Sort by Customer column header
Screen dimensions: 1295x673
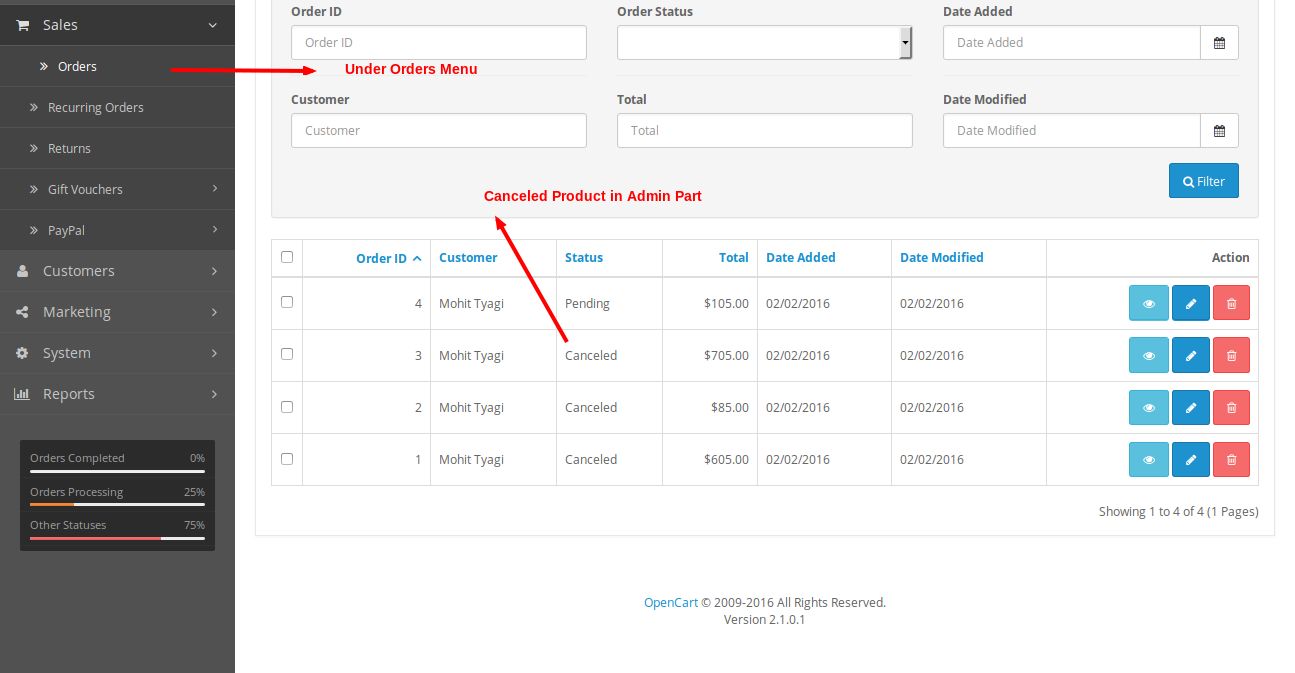468,257
